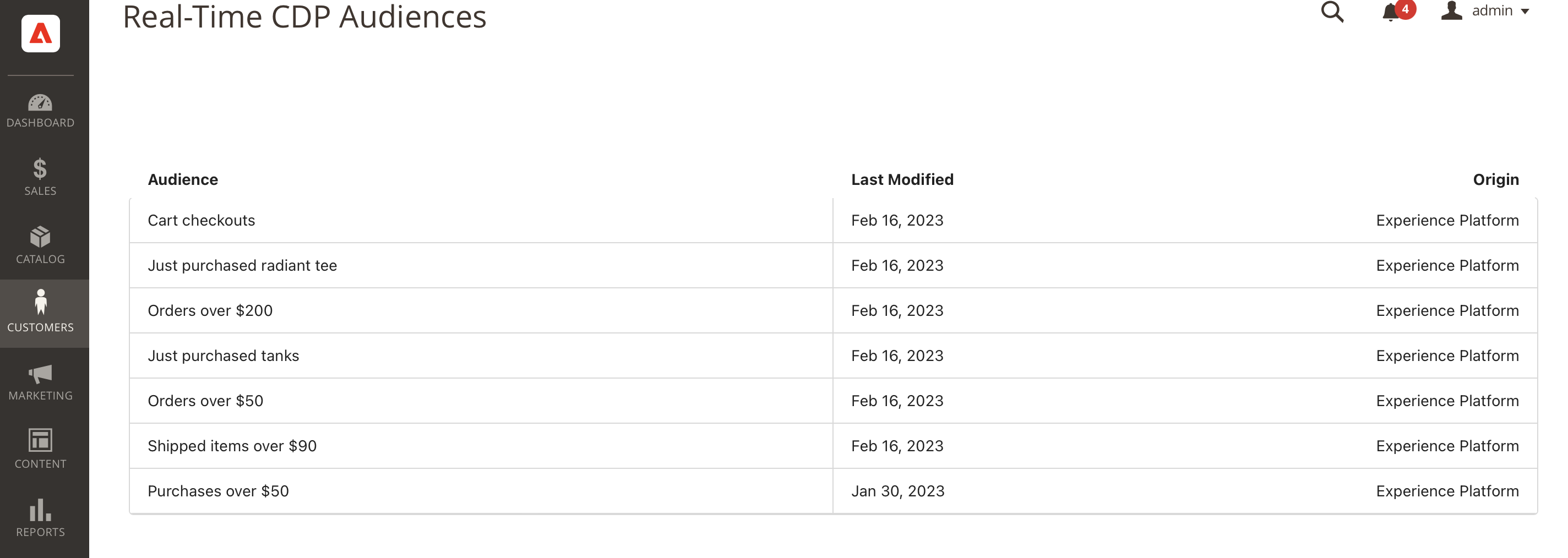The width and height of the screenshot is (1568, 558).
Task: Select the Just purchased tanks row
Action: coord(224,355)
